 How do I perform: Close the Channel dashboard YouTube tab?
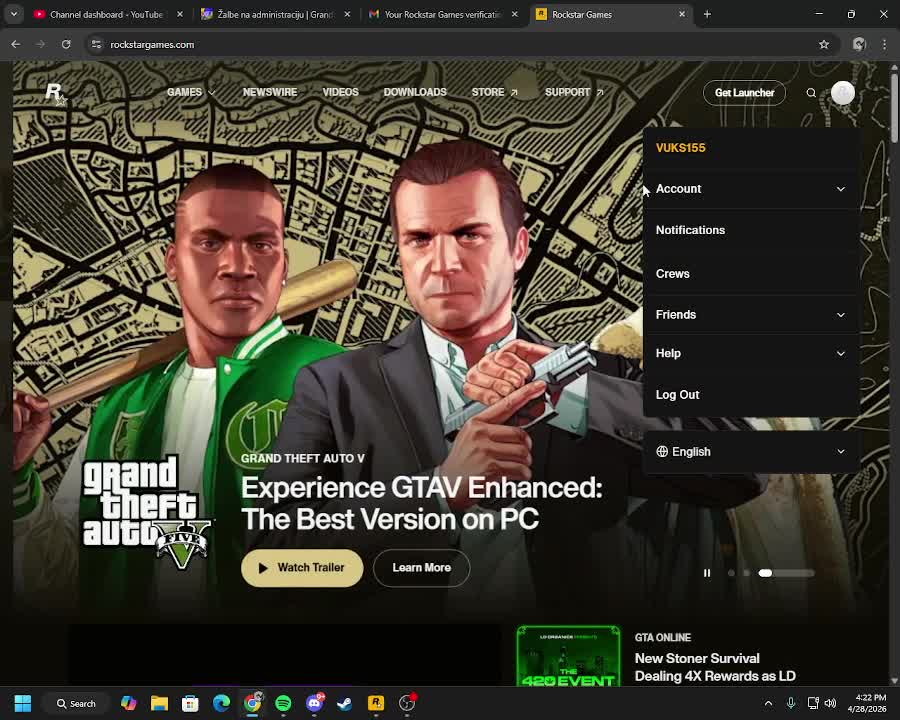point(180,14)
